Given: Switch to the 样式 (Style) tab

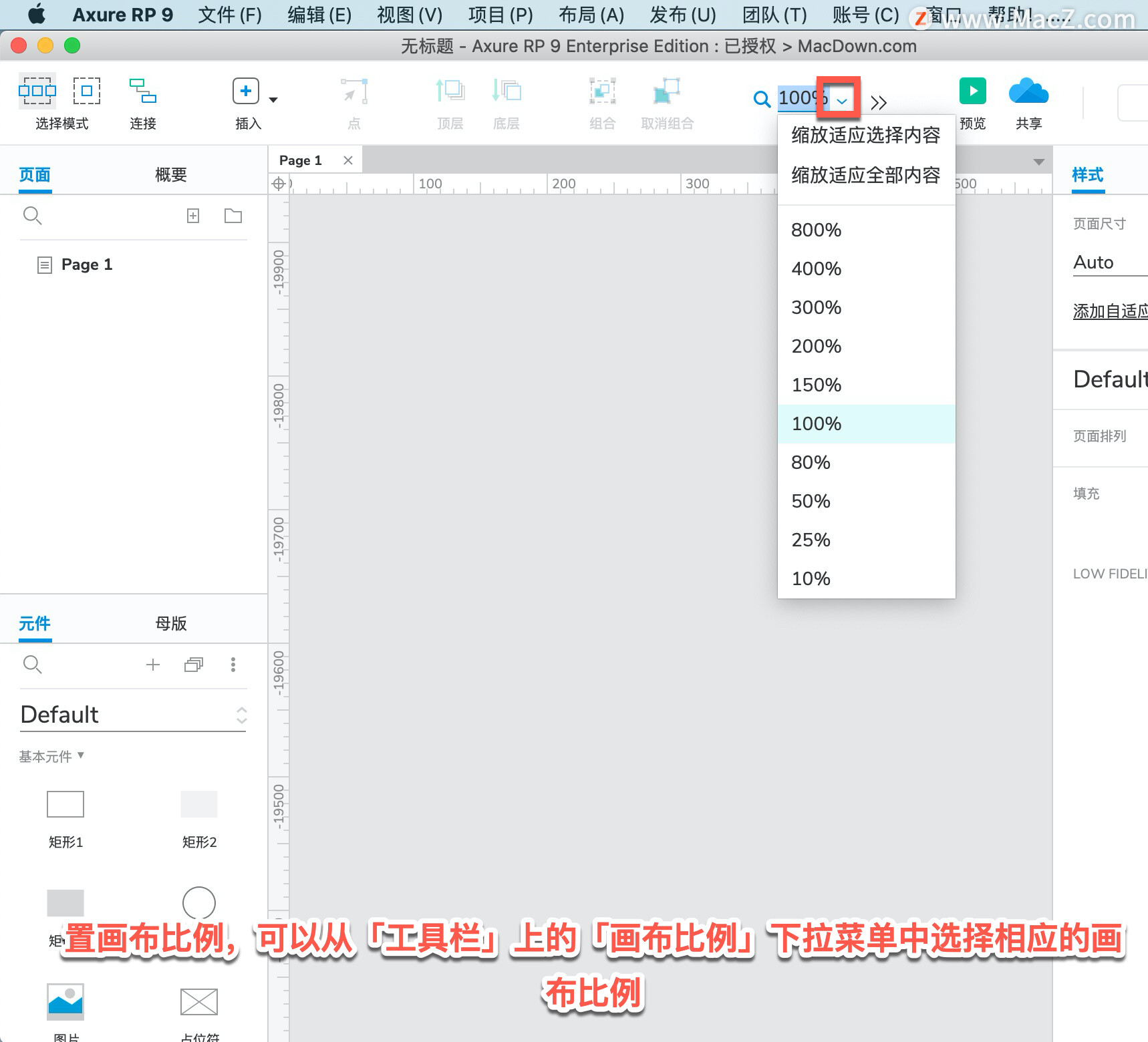Looking at the screenshot, I should pyautogui.click(x=1088, y=175).
